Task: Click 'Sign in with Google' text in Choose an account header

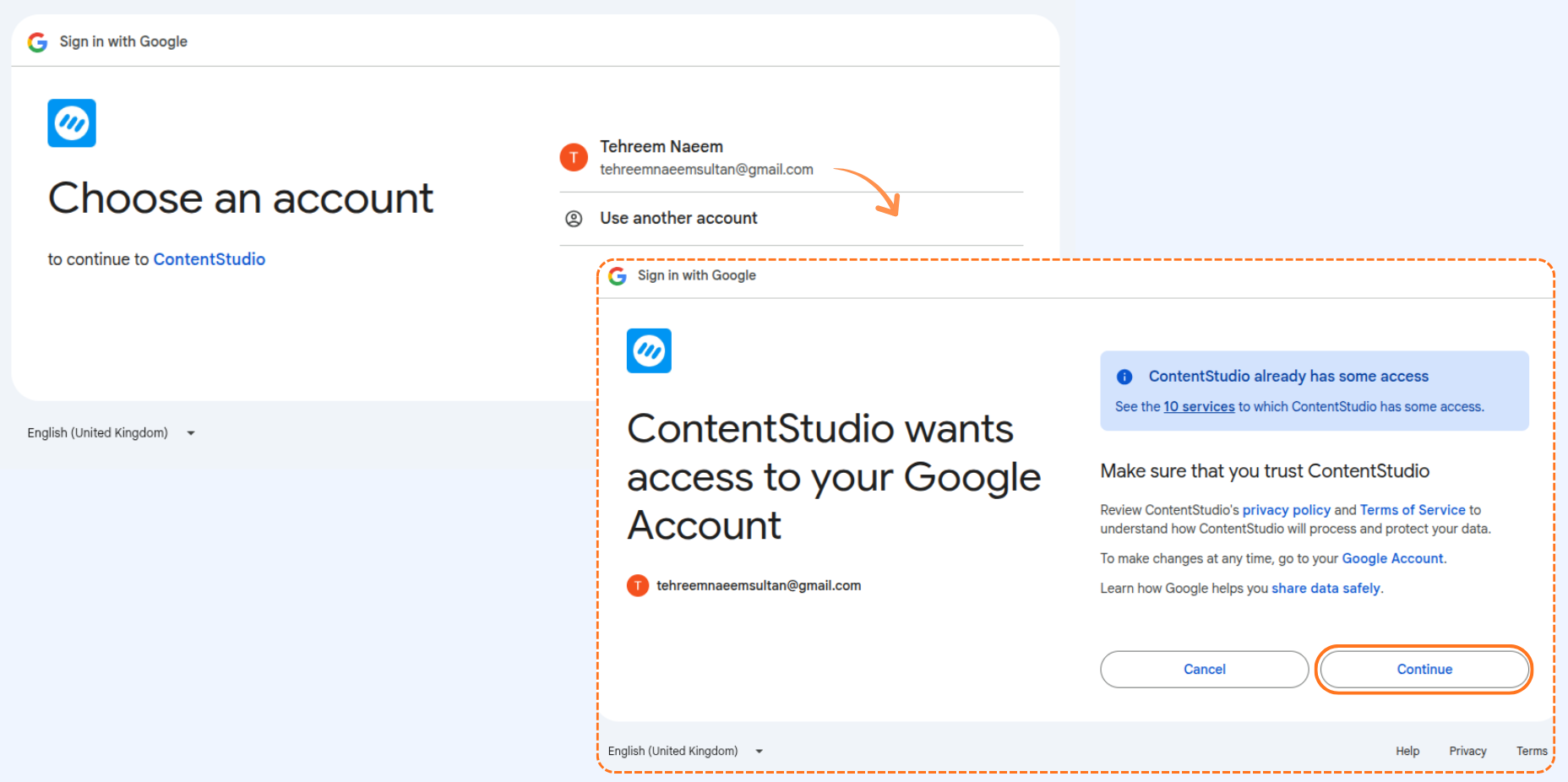Action: coord(123,41)
